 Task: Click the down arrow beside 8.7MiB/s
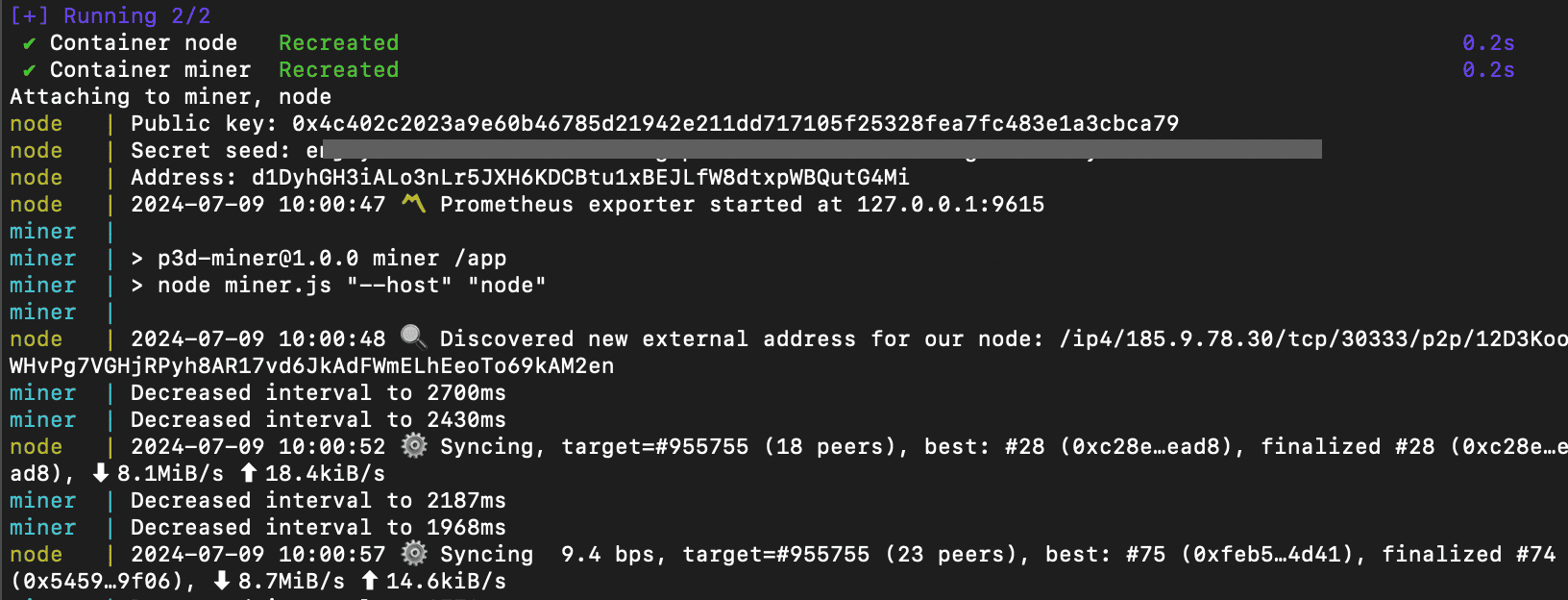[222, 581]
